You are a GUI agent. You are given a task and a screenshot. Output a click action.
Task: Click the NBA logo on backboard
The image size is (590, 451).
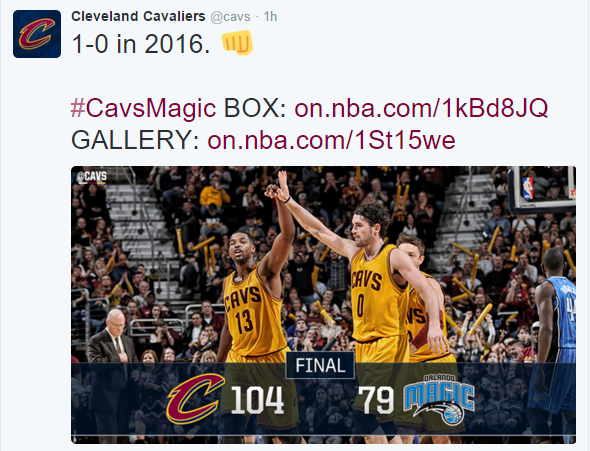click(x=528, y=188)
